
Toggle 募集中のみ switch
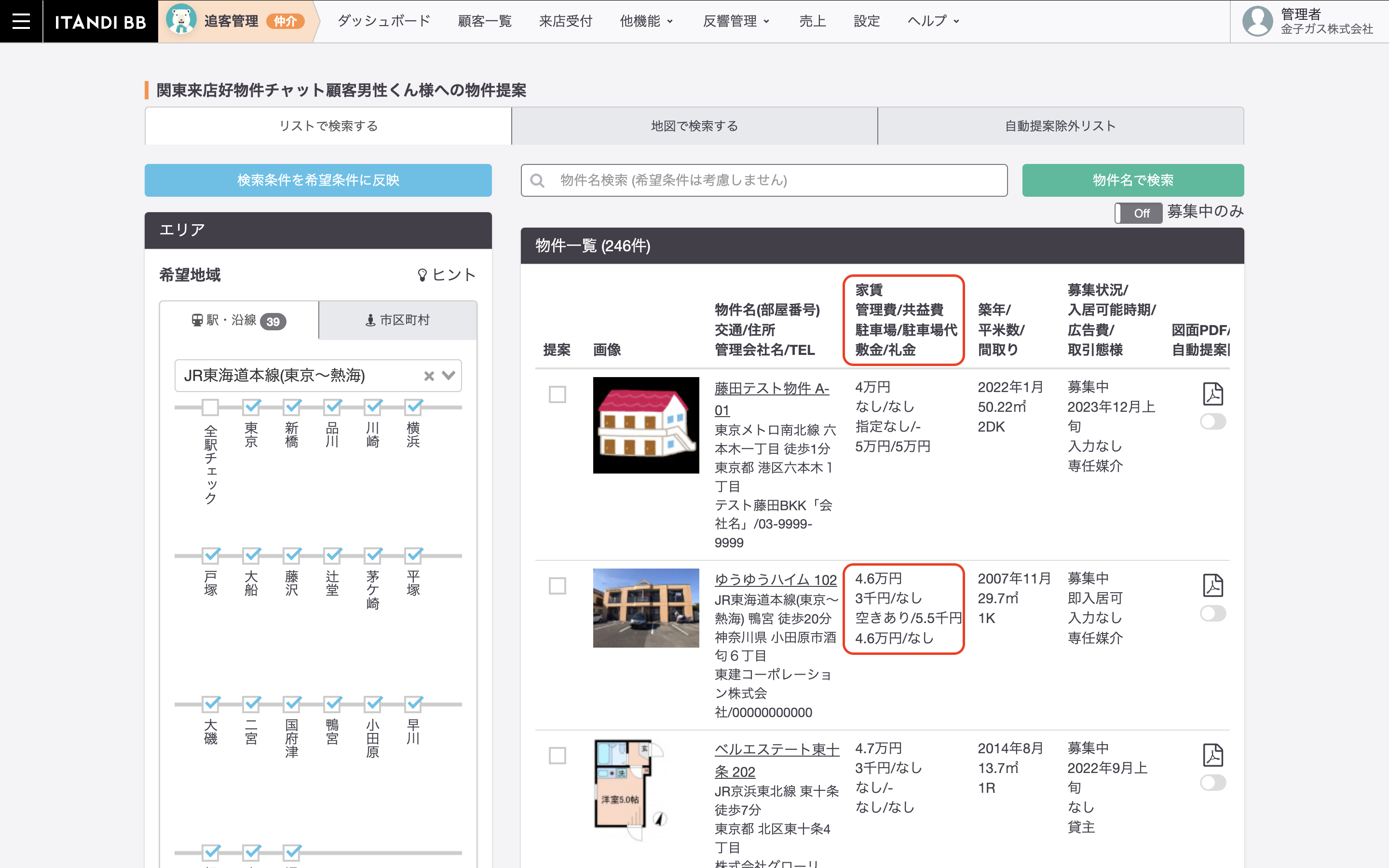click(x=1138, y=213)
